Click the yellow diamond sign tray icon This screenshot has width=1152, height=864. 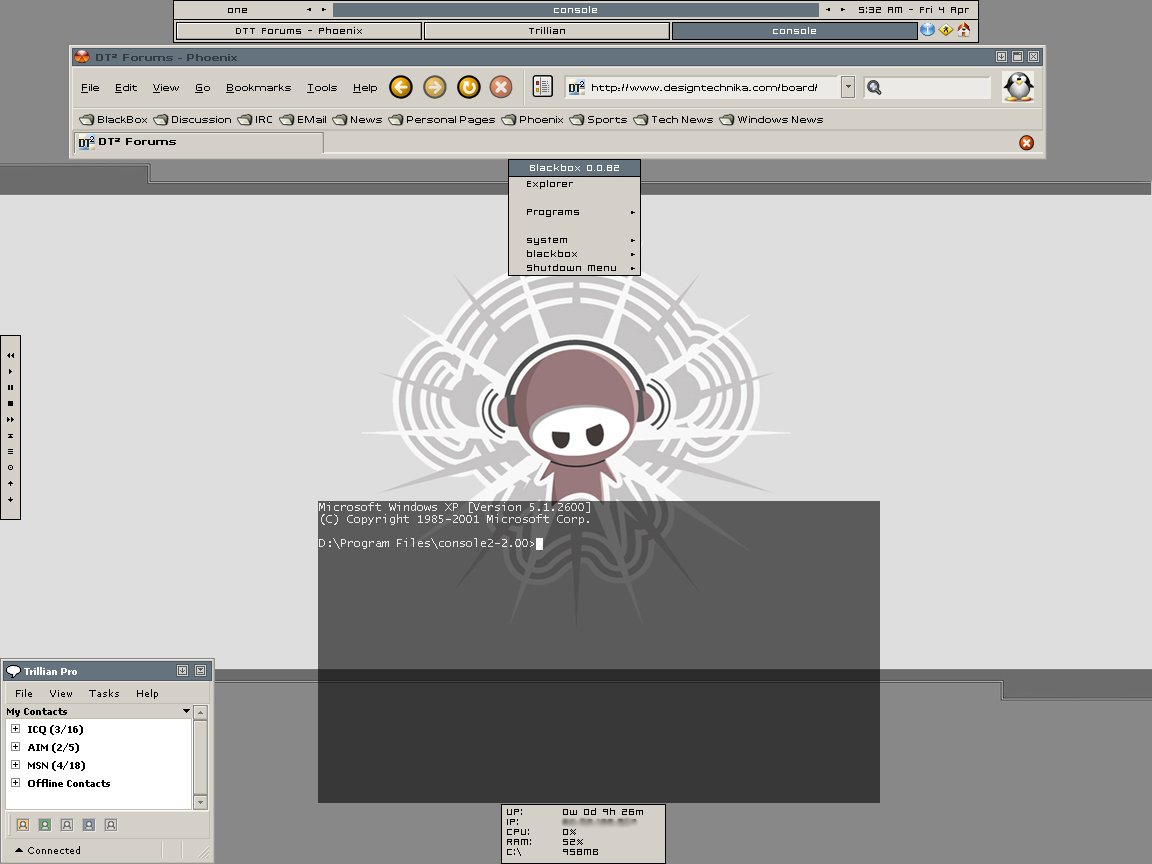pyautogui.click(x=946, y=29)
